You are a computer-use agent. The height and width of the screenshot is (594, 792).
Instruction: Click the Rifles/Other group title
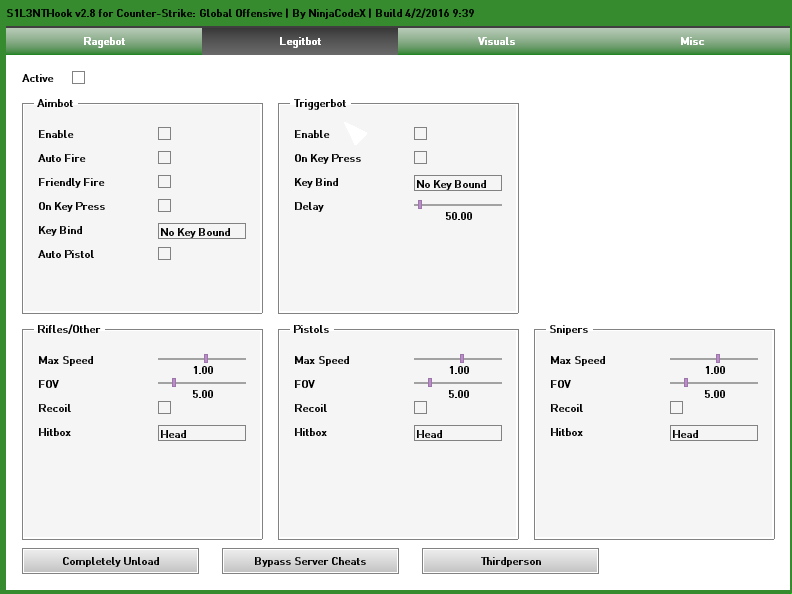(x=69, y=329)
